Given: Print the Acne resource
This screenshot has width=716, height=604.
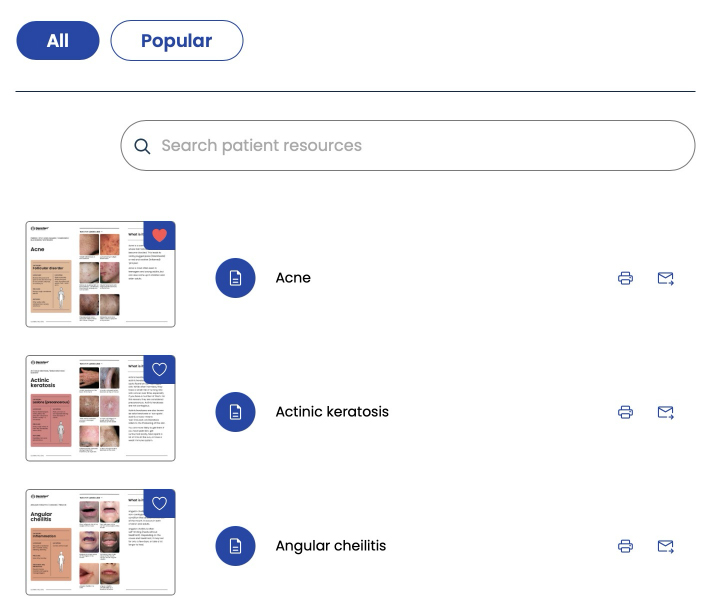Looking at the screenshot, I should [x=625, y=278].
